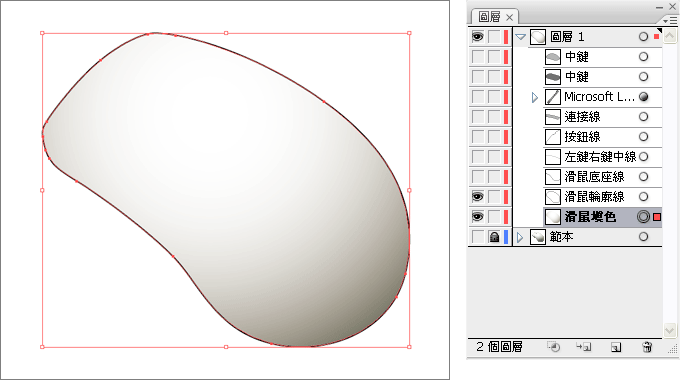Image resolution: width=680 pixels, height=380 pixels.
Task: Hide 滑鼠填色 using its eye icon
Action: (x=477, y=216)
